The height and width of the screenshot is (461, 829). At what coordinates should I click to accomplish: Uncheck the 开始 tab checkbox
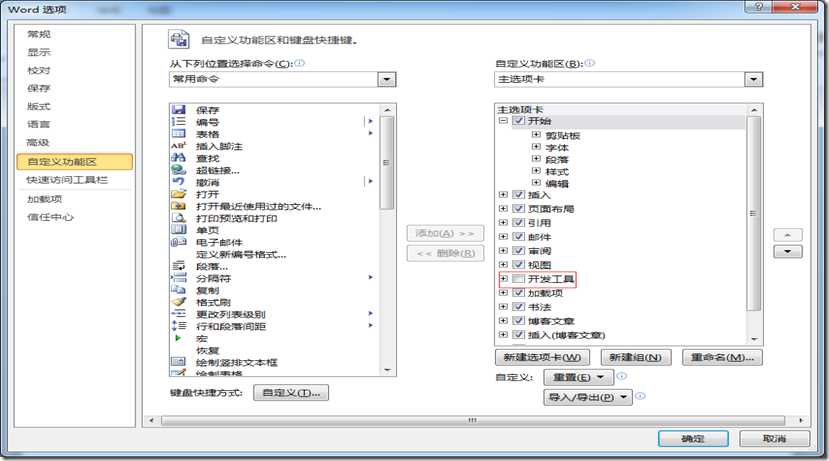(x=519, y=121)
